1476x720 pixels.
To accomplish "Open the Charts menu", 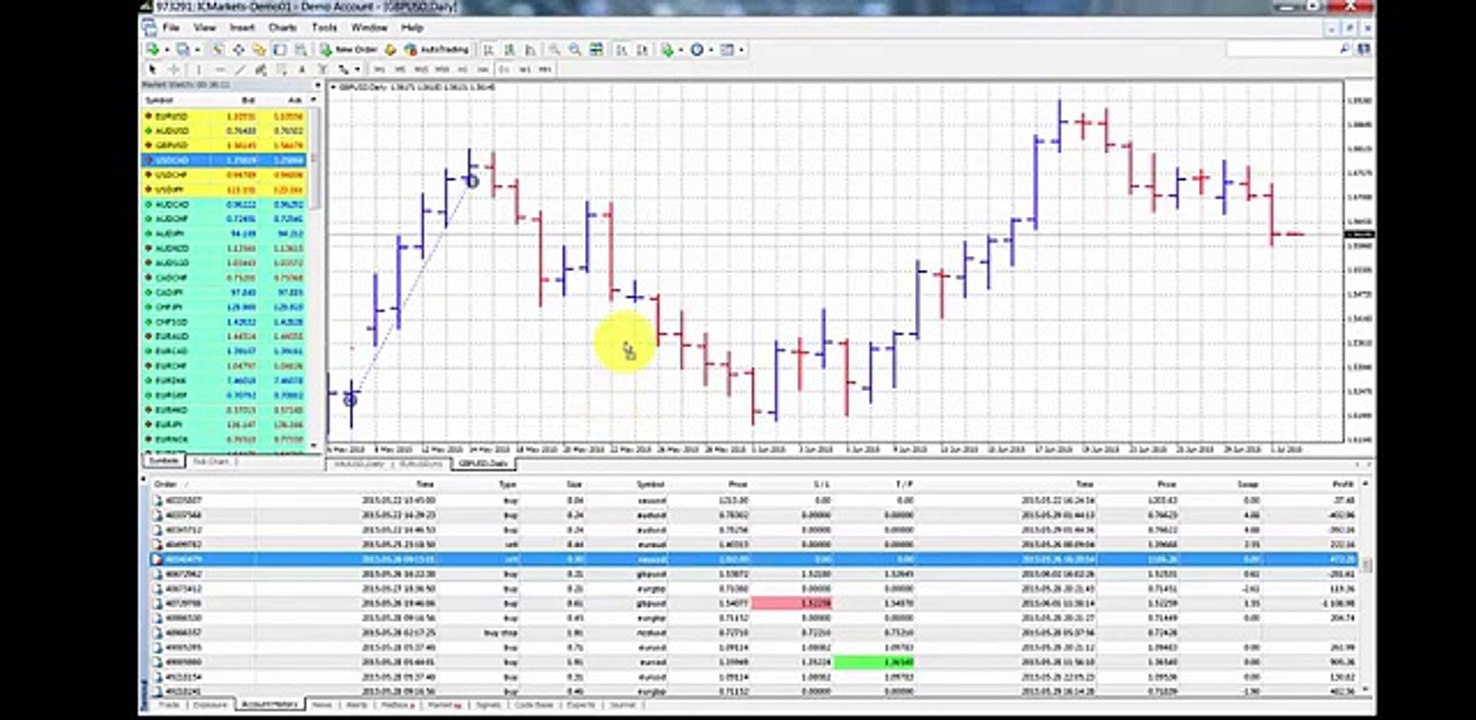I will 283,27.
